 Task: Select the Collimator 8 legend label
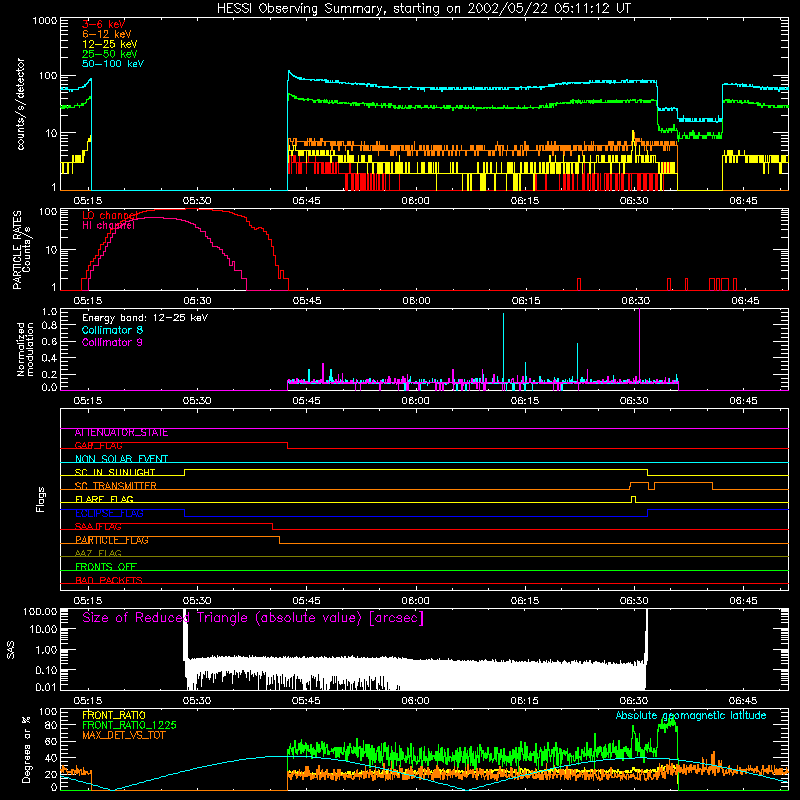(112, 330)
